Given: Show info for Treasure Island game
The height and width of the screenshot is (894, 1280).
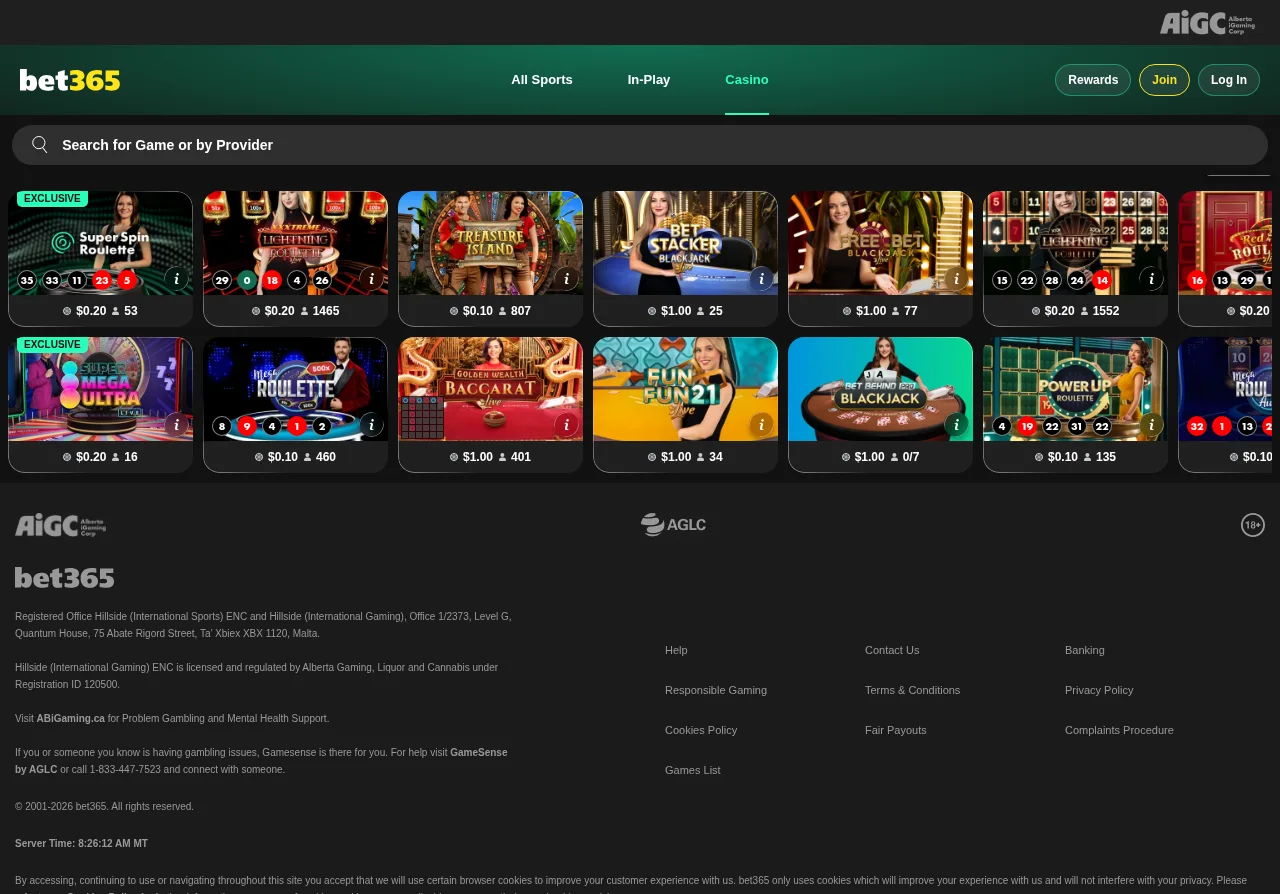Looking at the screenshot, I should [x=567, y=279].
